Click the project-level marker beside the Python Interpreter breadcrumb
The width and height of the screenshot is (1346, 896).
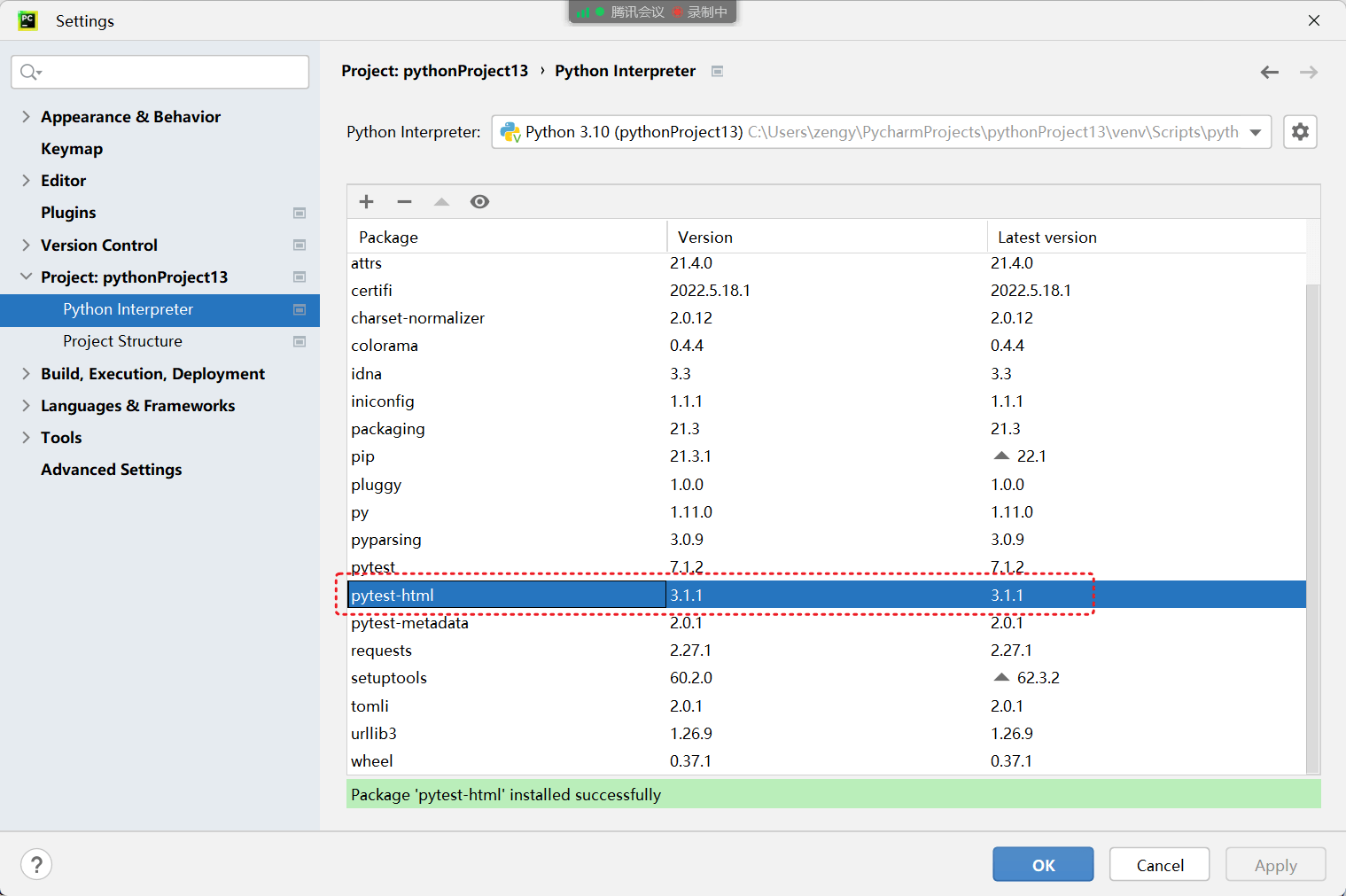coord(718,71)
